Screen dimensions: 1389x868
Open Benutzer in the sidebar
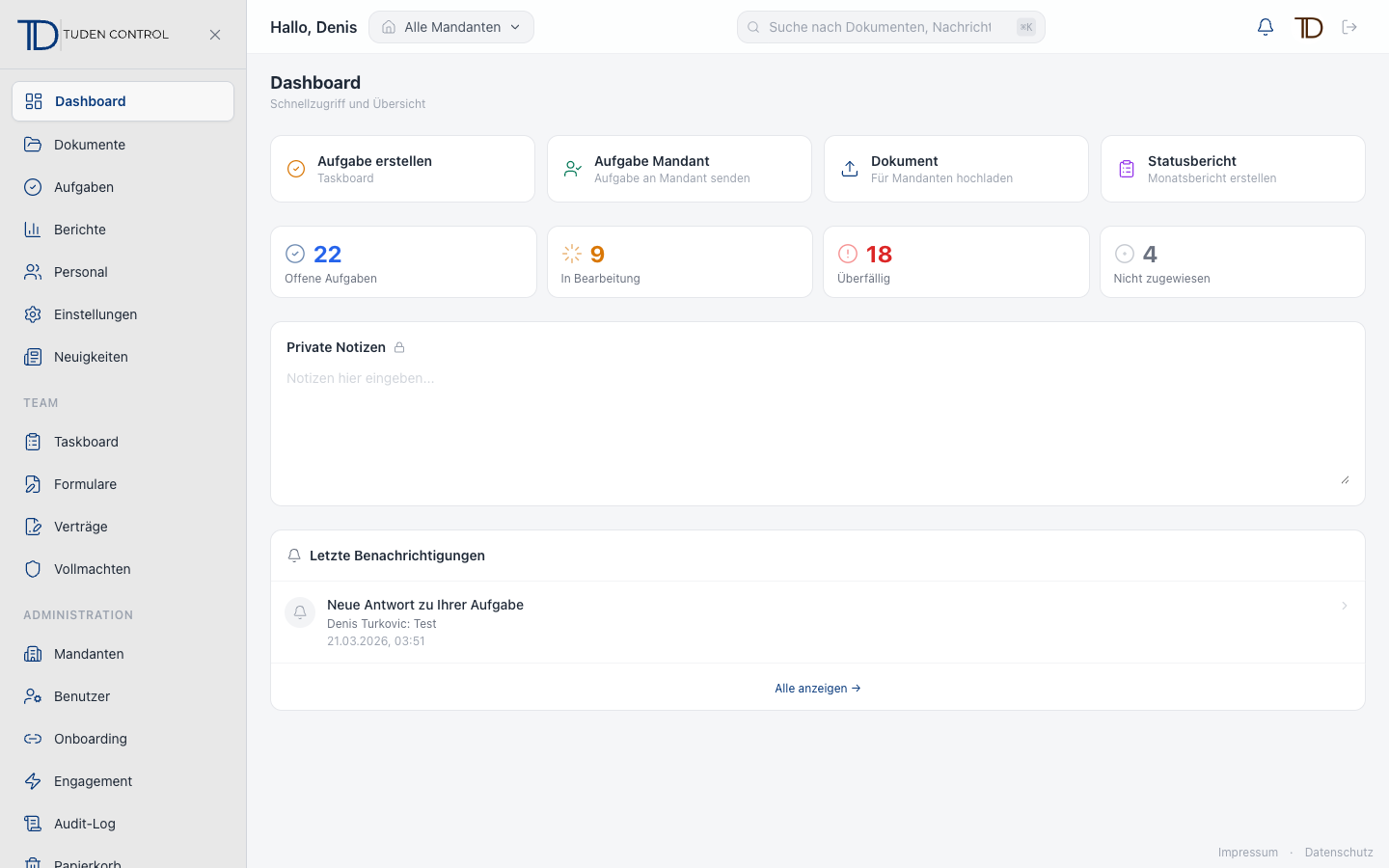tap(123, 696)
